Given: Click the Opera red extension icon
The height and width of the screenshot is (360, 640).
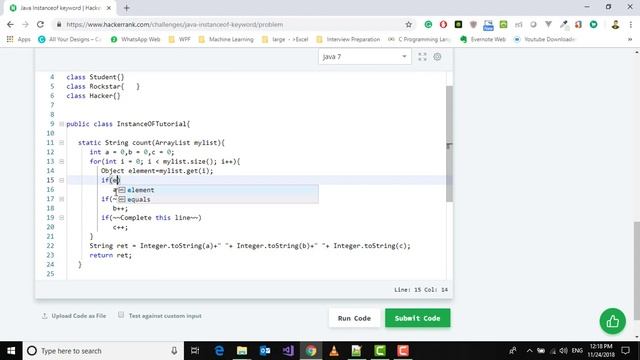Looking at the screenshot, I should pos(443,24).
